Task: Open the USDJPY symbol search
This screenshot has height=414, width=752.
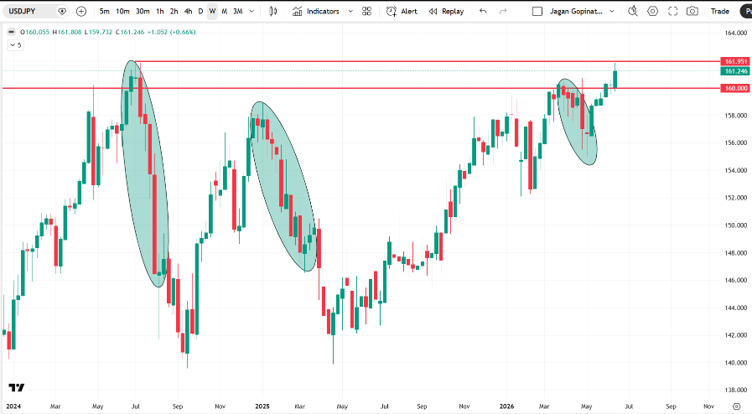Action: pos(22,11)
